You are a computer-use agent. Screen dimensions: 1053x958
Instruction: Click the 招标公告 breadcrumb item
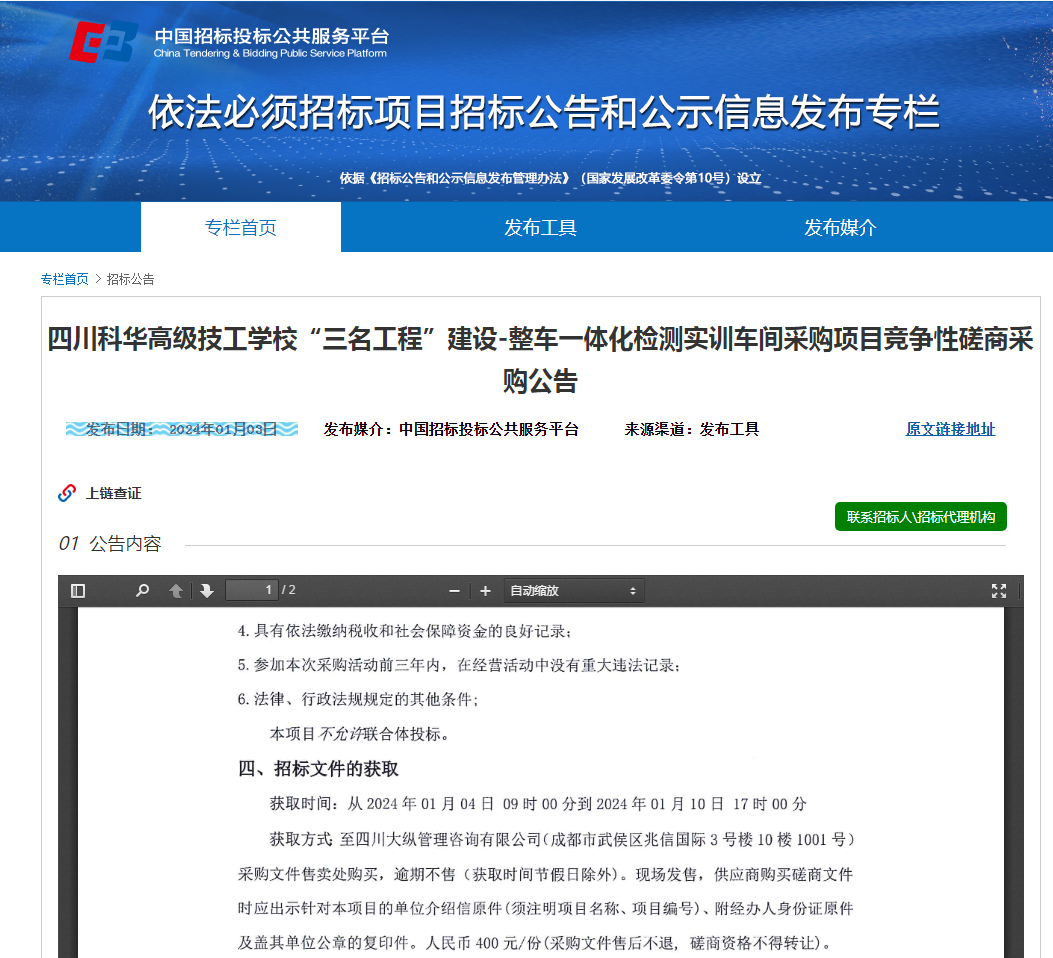tap(130, 279)
